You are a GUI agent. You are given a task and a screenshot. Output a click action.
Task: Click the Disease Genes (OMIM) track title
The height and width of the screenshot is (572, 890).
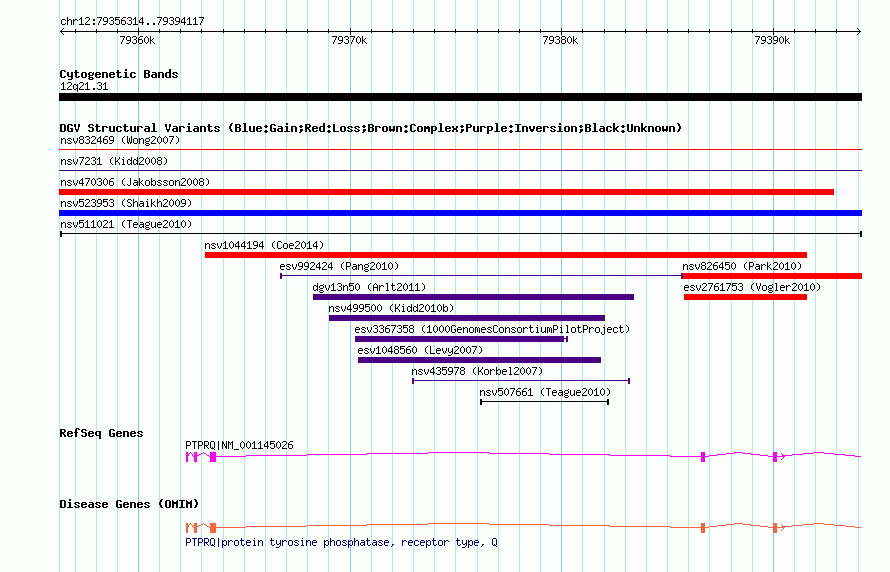click(x=129, y=504)
